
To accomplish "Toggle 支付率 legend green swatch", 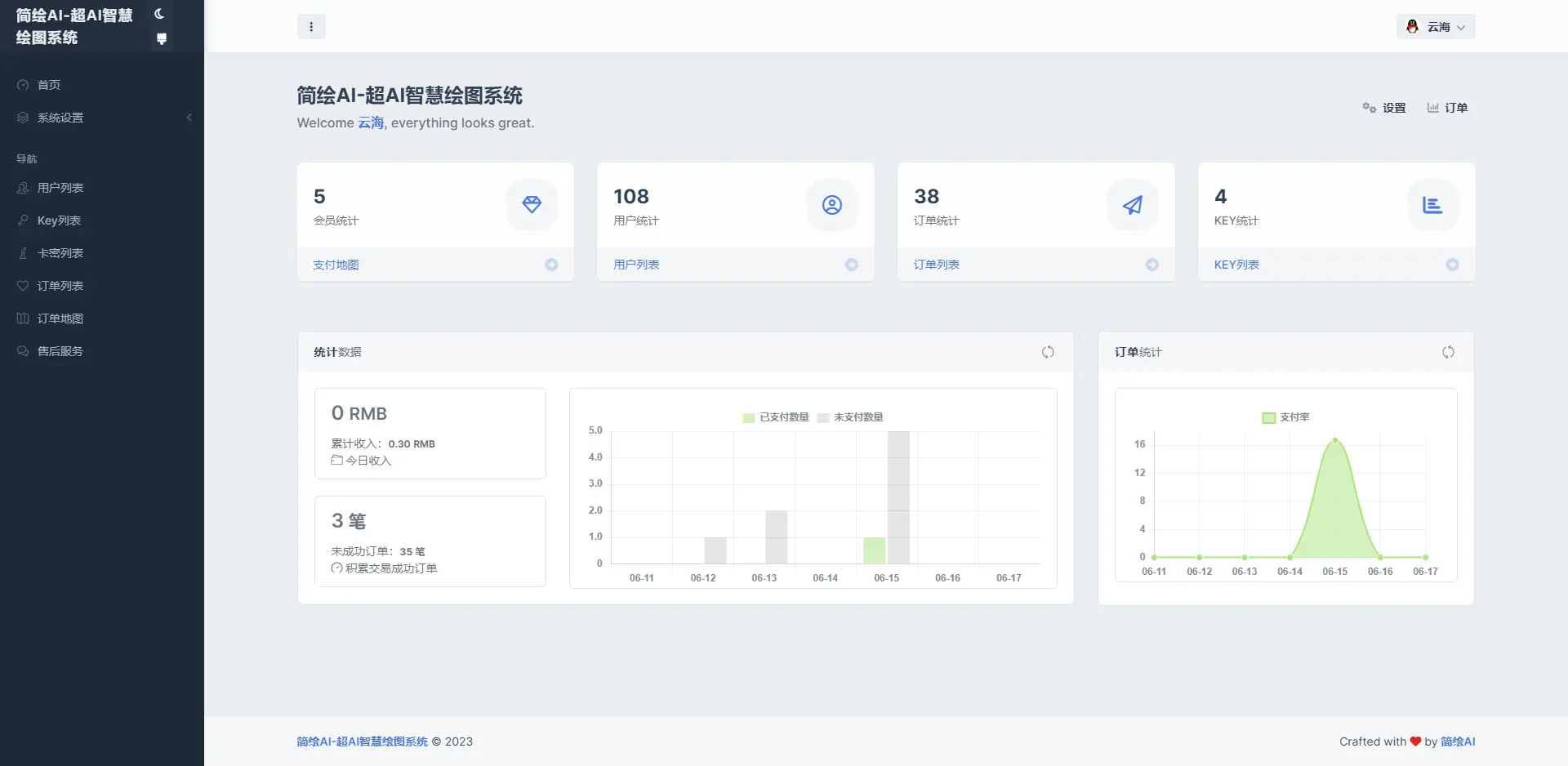I will 1269,417.
